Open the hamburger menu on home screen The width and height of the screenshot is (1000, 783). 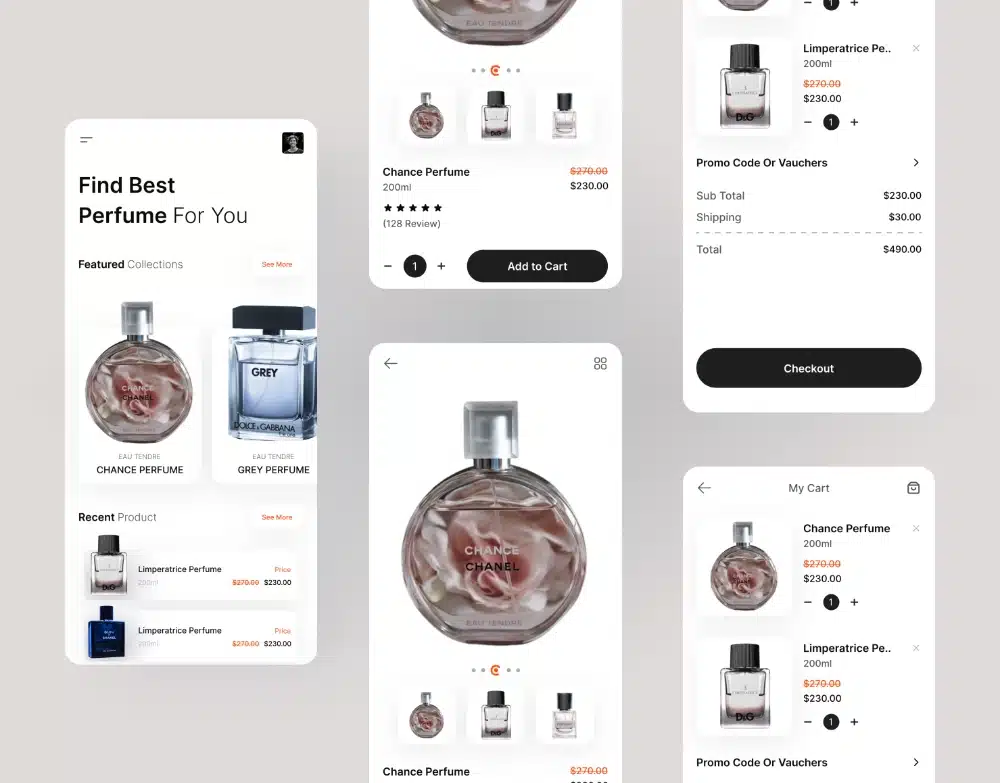pos(86,140)
